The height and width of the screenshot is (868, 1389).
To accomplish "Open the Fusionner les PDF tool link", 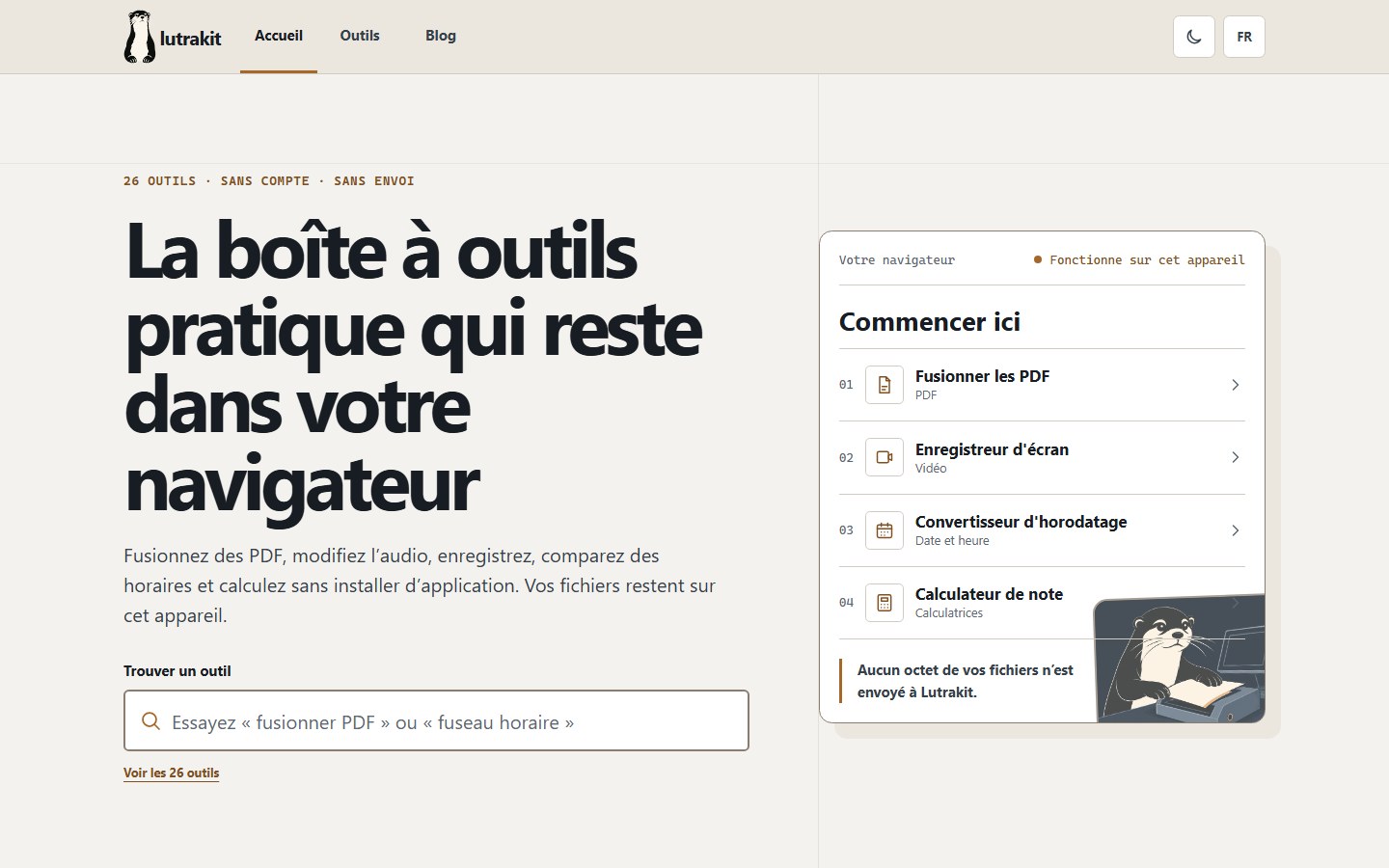I will coord(1042,385).
